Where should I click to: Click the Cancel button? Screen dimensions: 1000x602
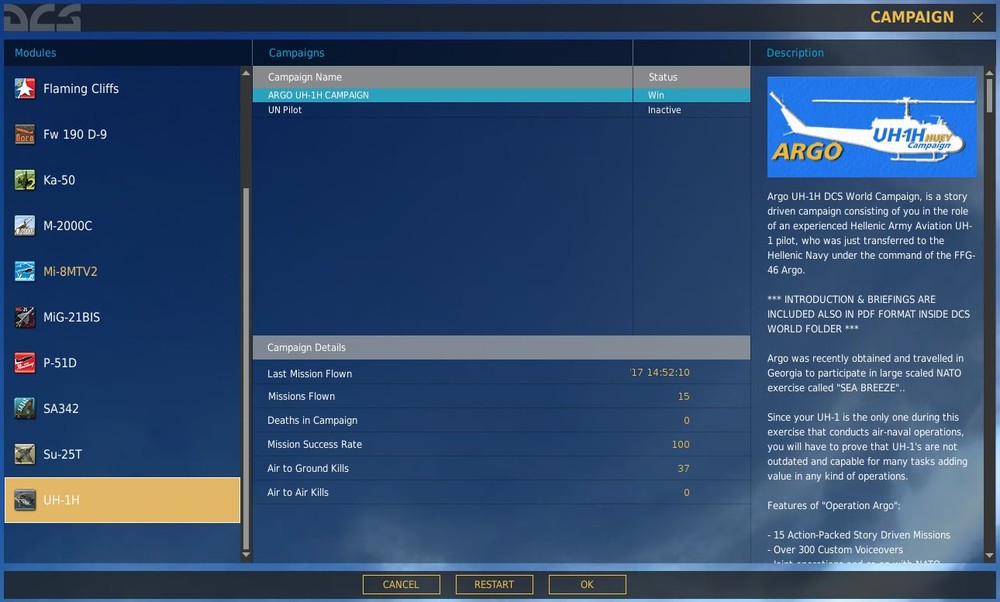(x=401, y=584)
